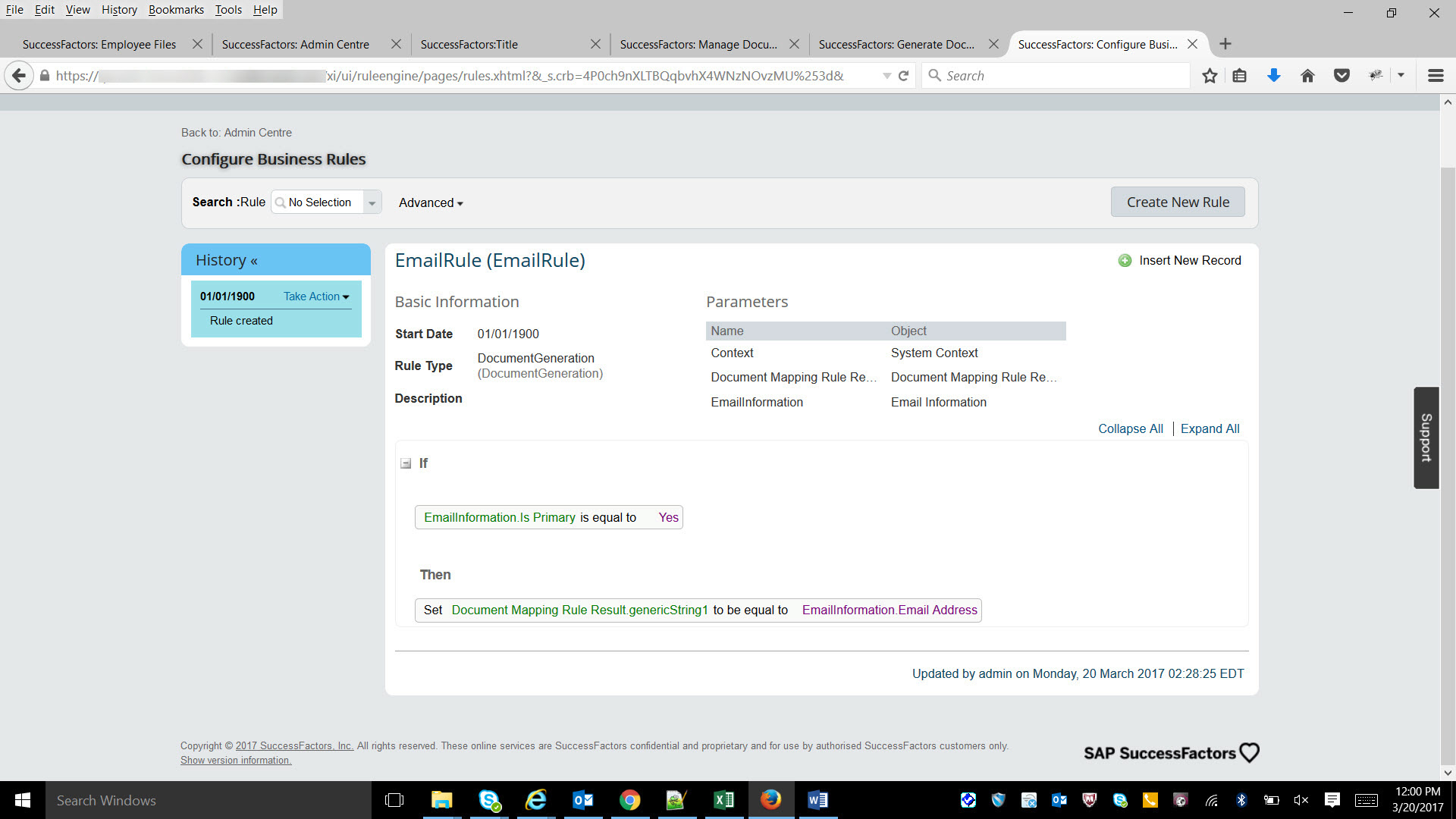Open a new tab with the plus icon
Viewport: 1456px width, 819px height.
pyautogui.click(x=1225, y=44)
